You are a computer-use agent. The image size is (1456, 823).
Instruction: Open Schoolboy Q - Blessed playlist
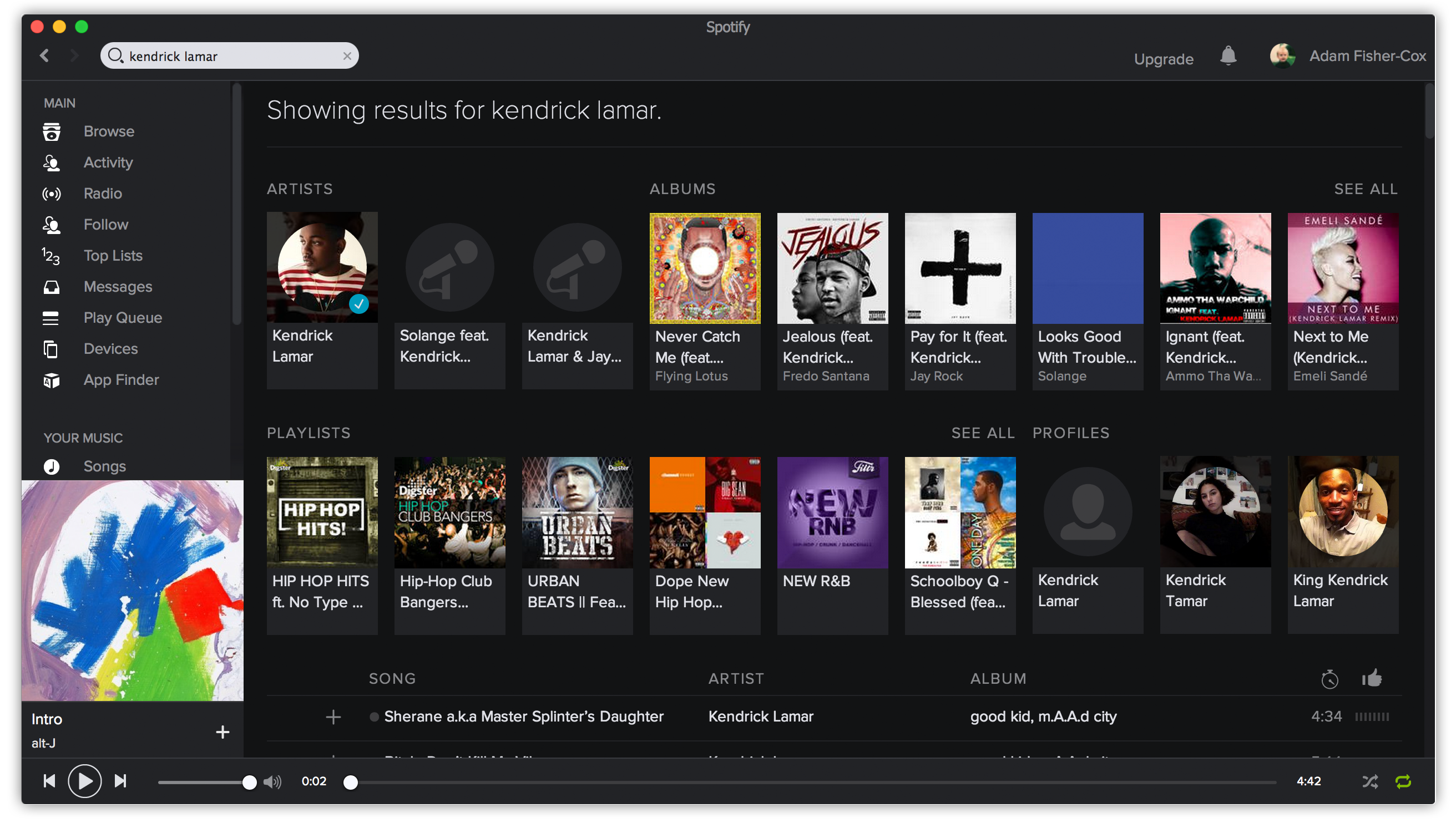(x=960, y=546)
